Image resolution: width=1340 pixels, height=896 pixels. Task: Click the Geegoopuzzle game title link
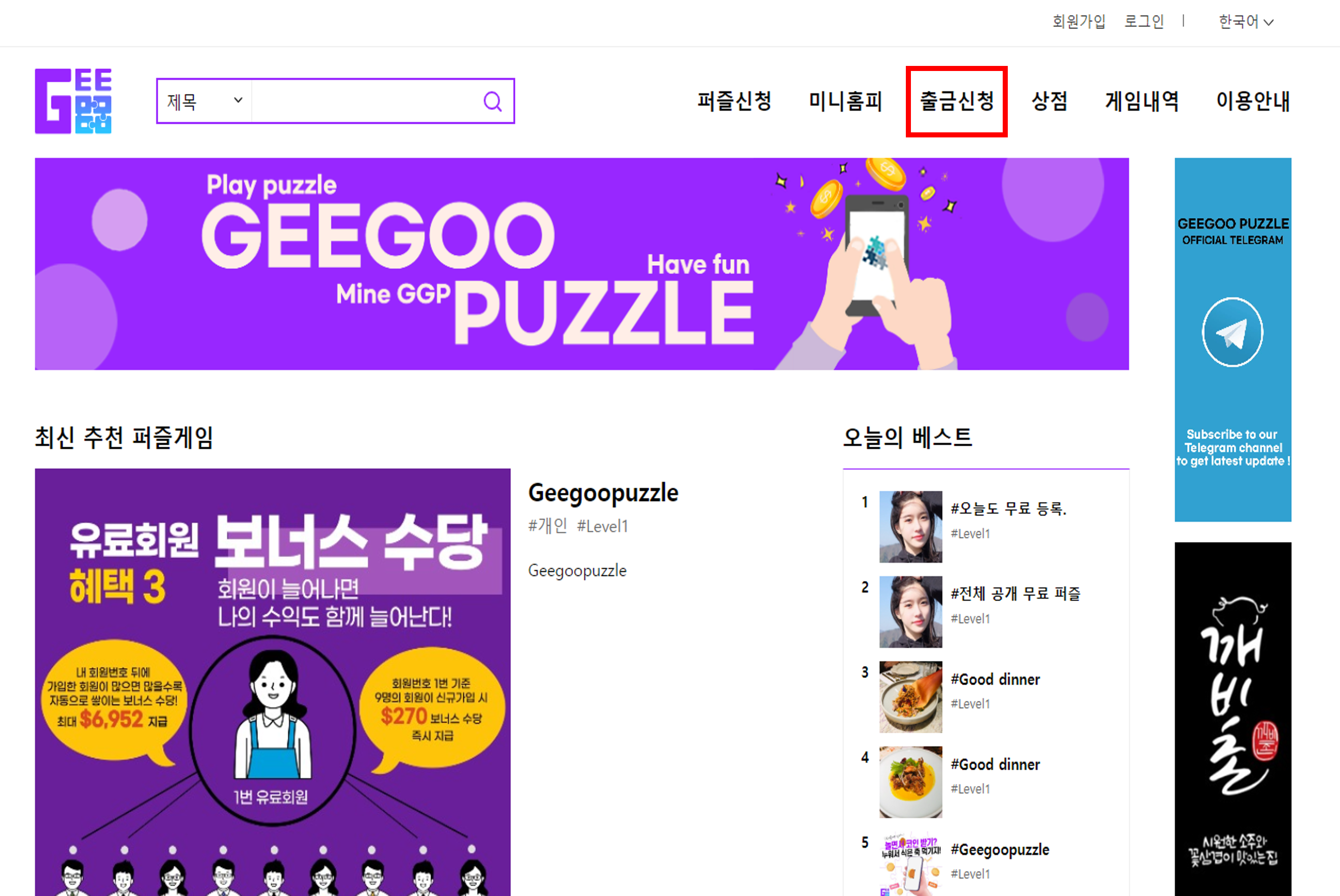(603, 492)
